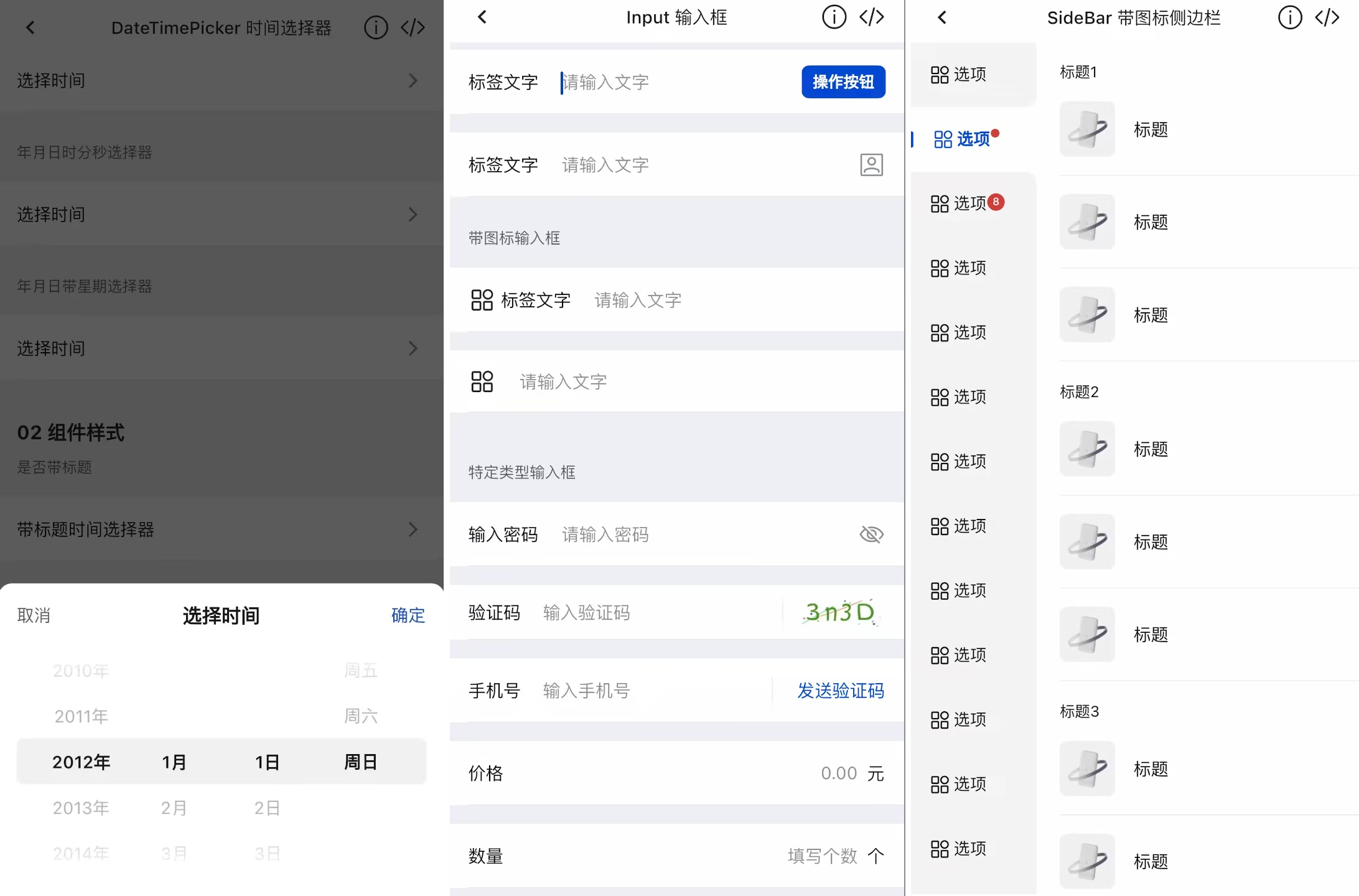1359x896 pixels.
Task: Toggle password visibility eye icon
Action: (x=871, y=534)
